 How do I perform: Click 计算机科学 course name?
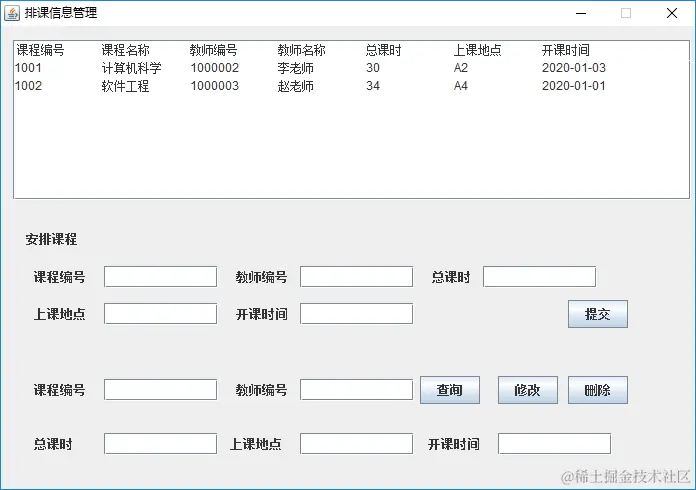131,68
